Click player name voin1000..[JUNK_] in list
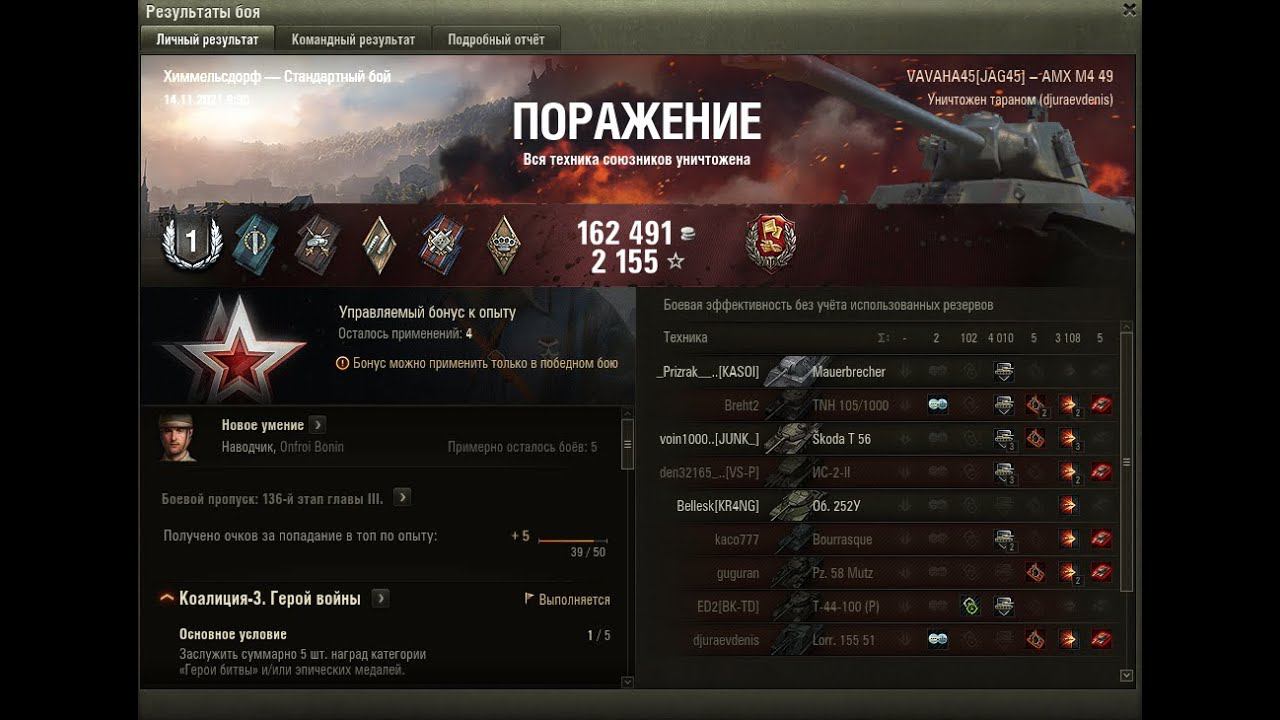The width and height of the screenshot is (1280, 720). coord(710,439)
